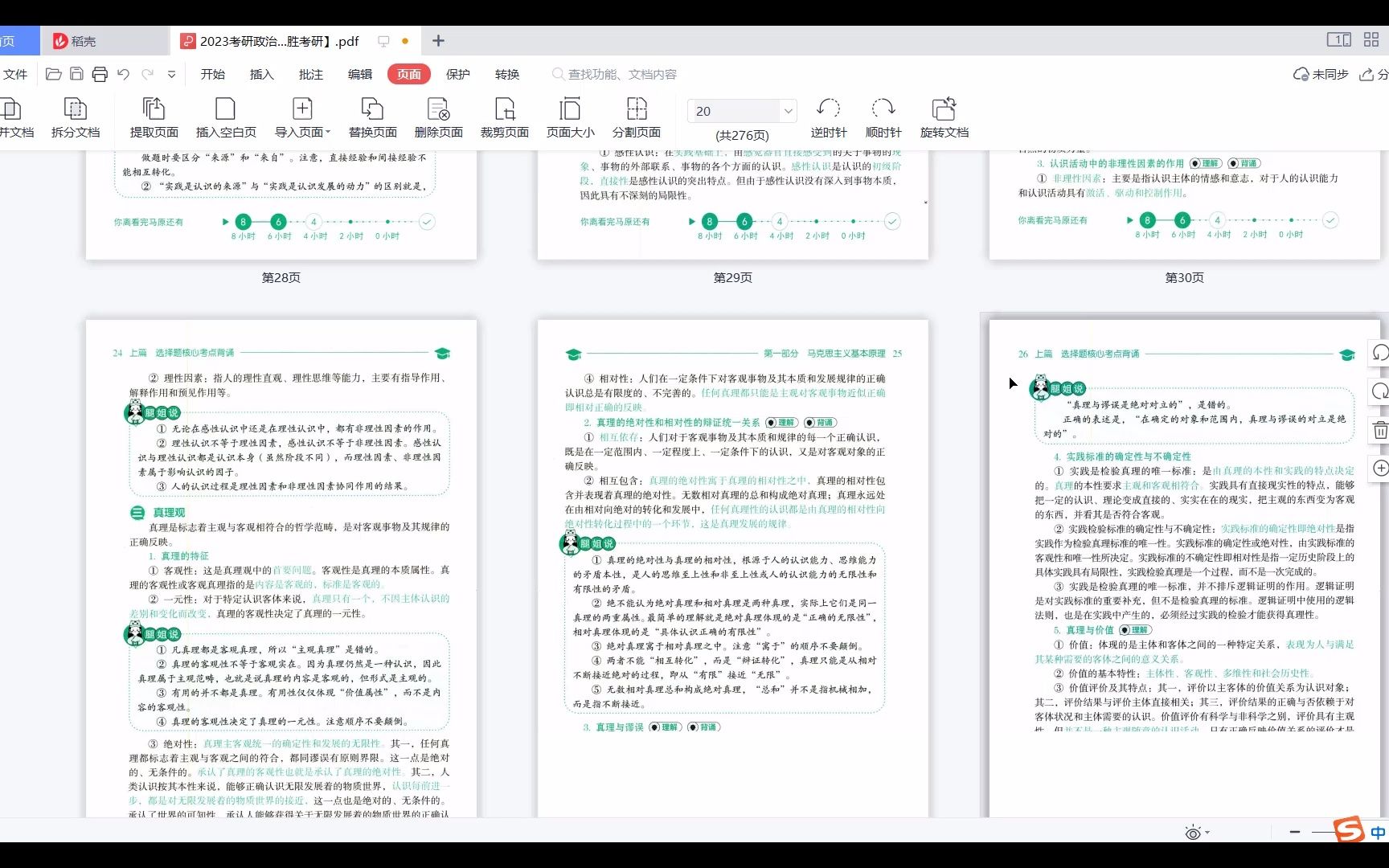Delete hovered page with trash icon
This screenshot has width=1389, height=868.
[x=1379, y=430]
